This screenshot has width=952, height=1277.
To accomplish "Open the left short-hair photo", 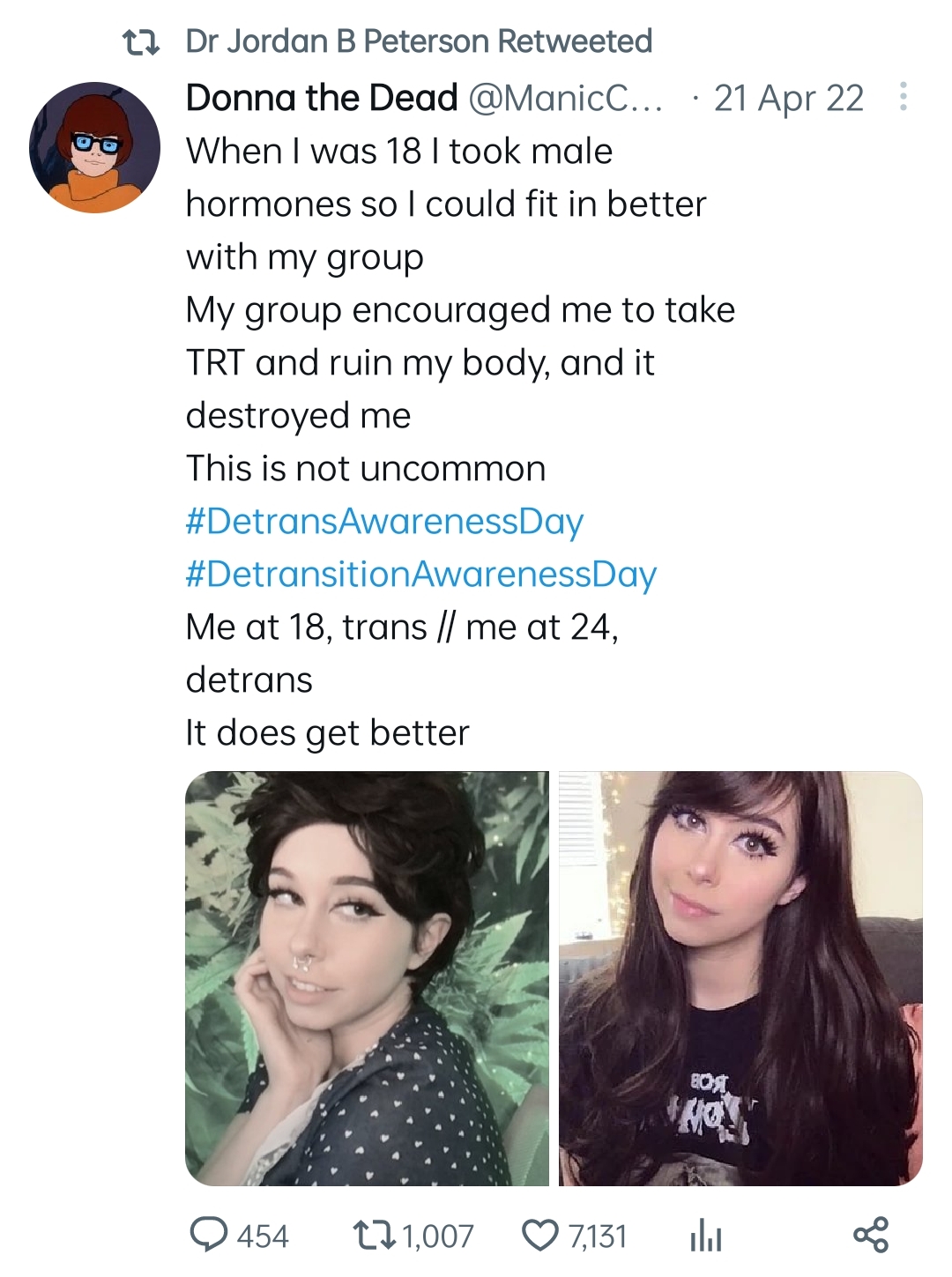I will 367,978.
